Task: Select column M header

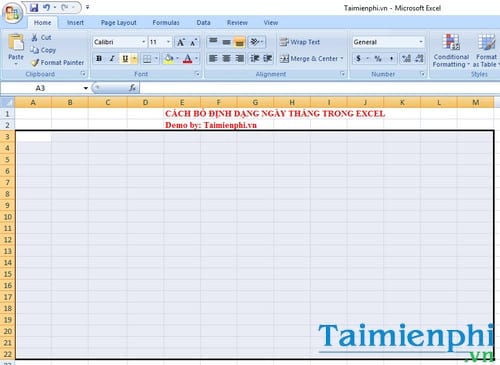Action: tap(476, 102)
